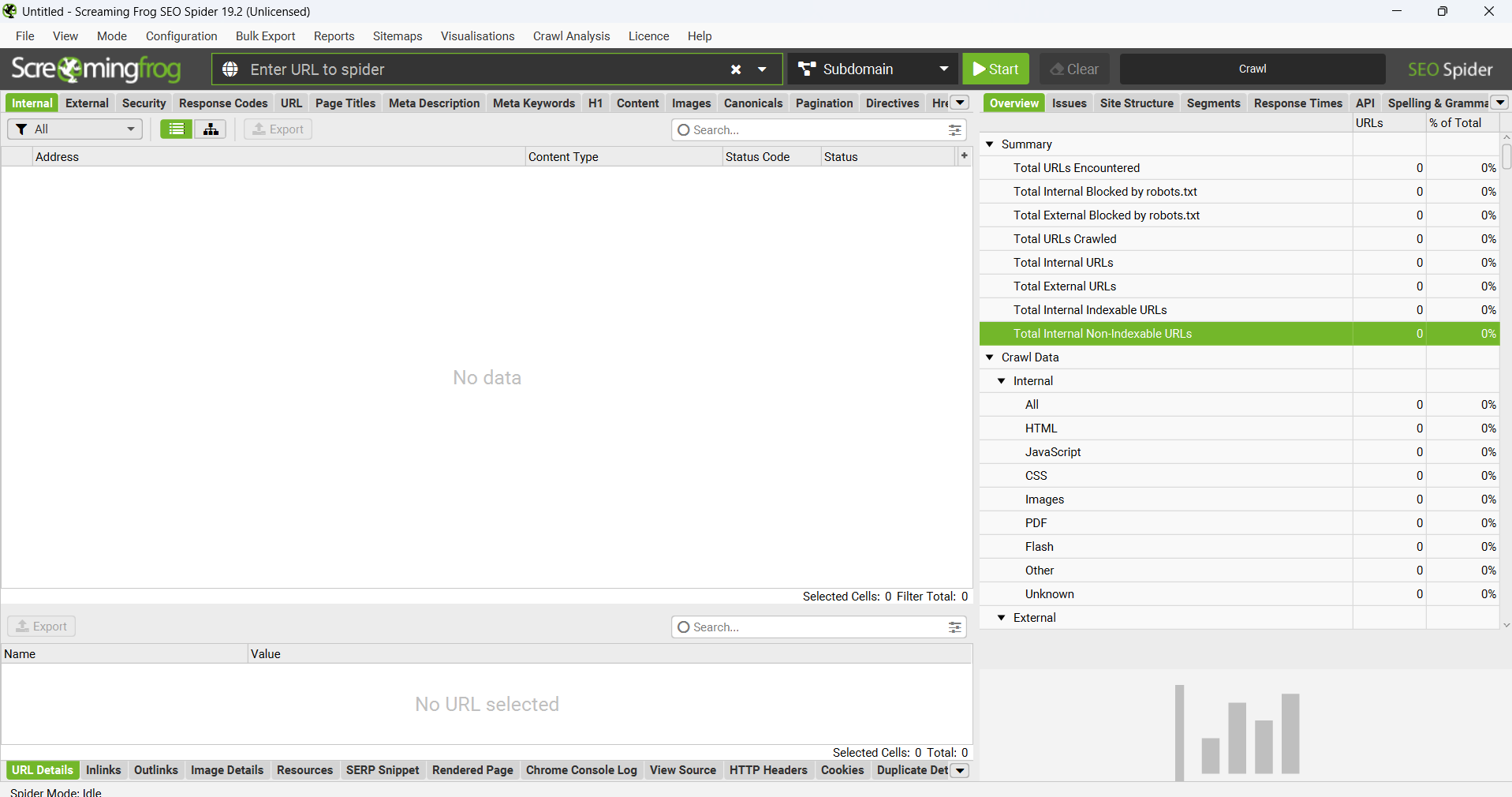Screen dimensions: 1512x797
Task: Show more right-panel tabs overflow arrow
Action: click(x=1500, y=103)
